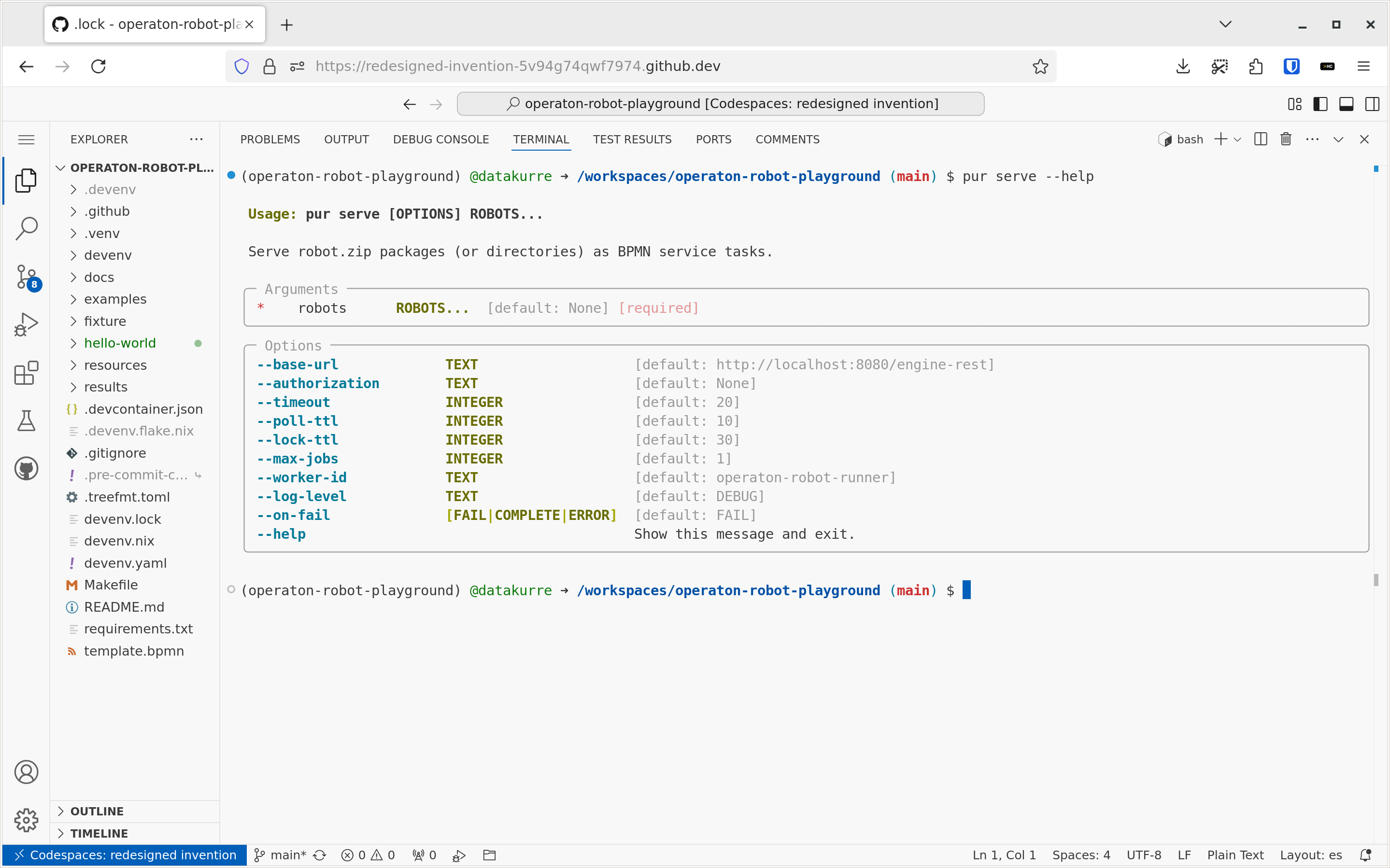Open README.md file
The width and height of the screenshot is (1390, 868).
click(x=135, y=607)
